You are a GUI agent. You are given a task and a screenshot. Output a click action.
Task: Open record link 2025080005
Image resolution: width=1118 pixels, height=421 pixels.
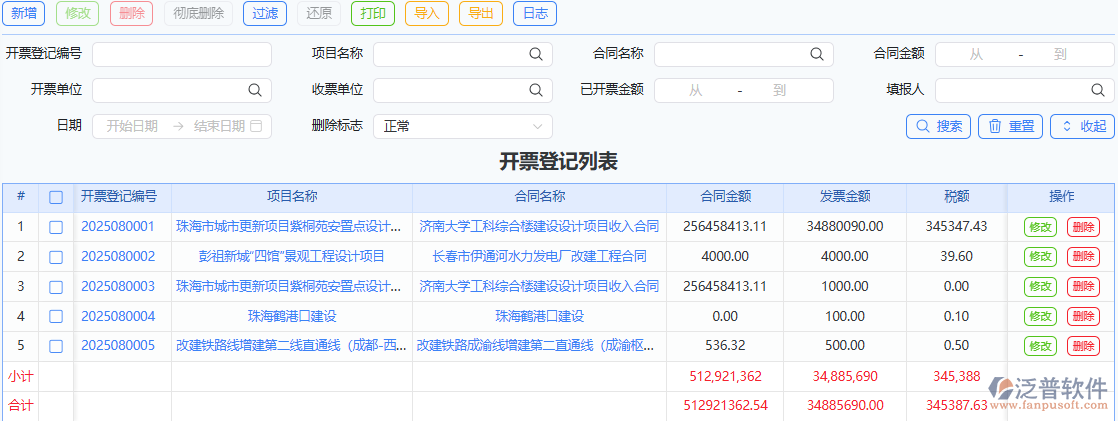pos(118,346)
